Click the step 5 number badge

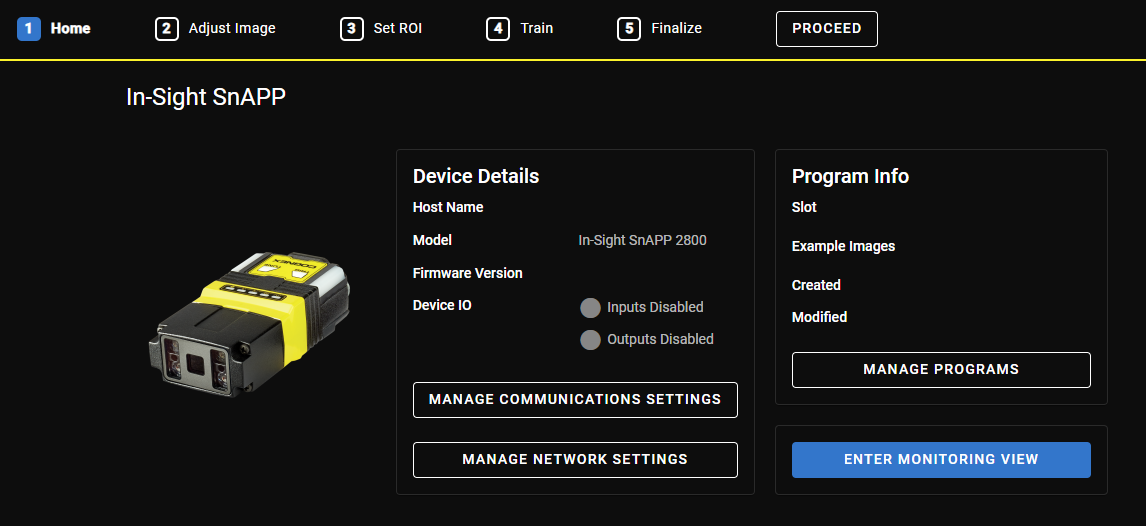tap(629, 29)
